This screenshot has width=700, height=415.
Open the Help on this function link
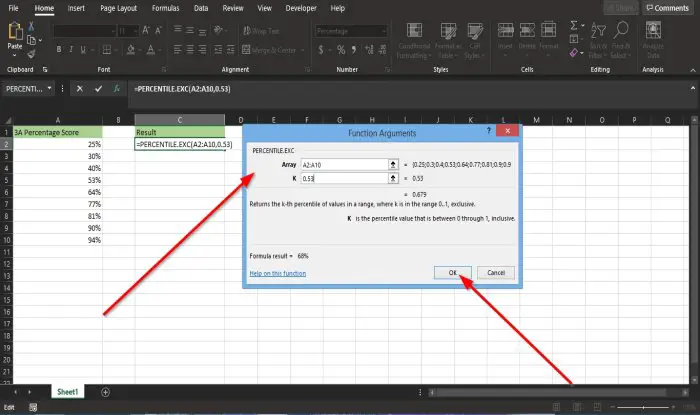pyautogui.click(x=278, y=273)
